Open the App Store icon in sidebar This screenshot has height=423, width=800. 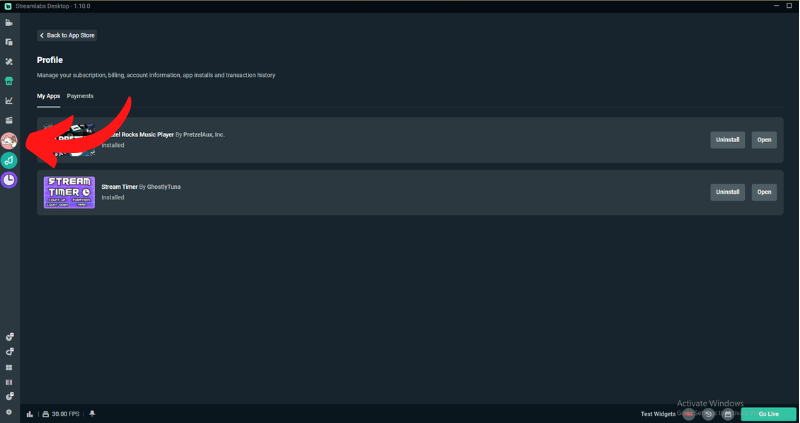point(9,81)
